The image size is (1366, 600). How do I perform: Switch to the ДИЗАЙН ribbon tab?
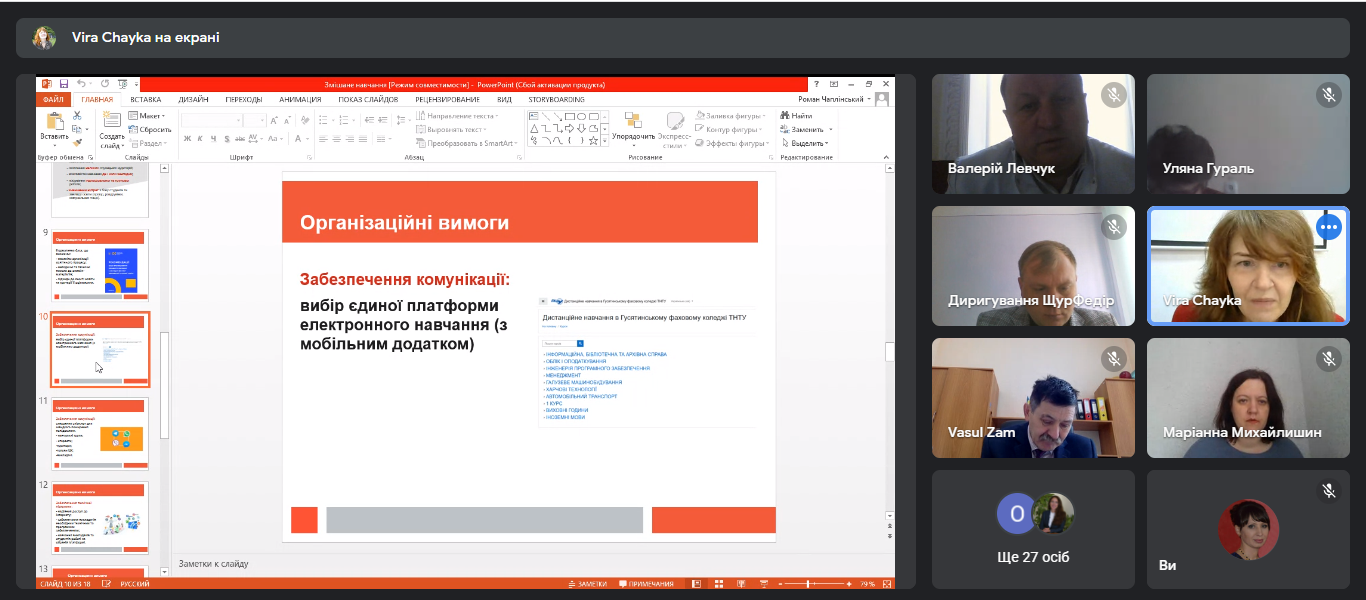193,99
